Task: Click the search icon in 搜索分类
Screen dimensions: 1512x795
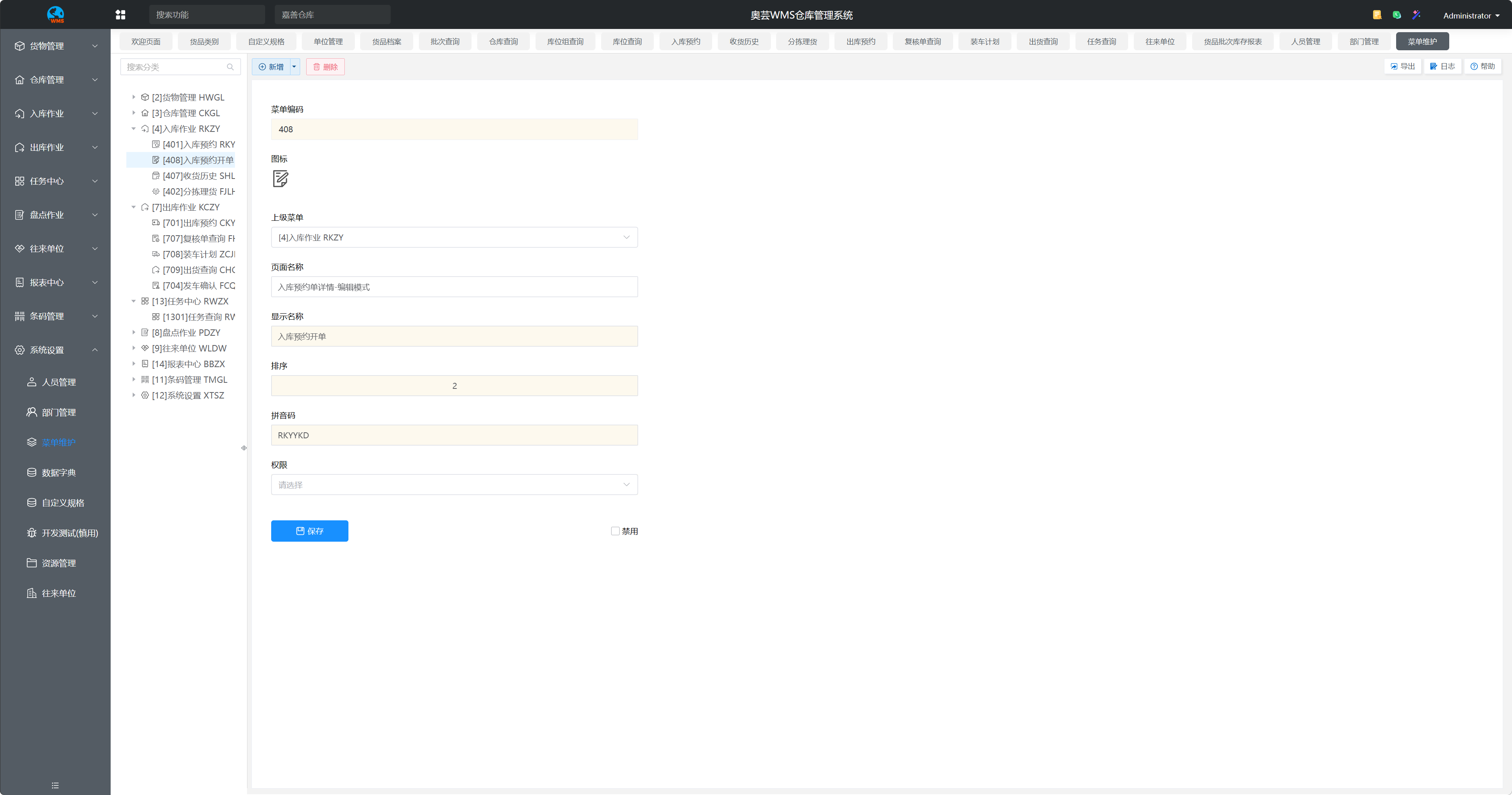Action: (230, 67)
